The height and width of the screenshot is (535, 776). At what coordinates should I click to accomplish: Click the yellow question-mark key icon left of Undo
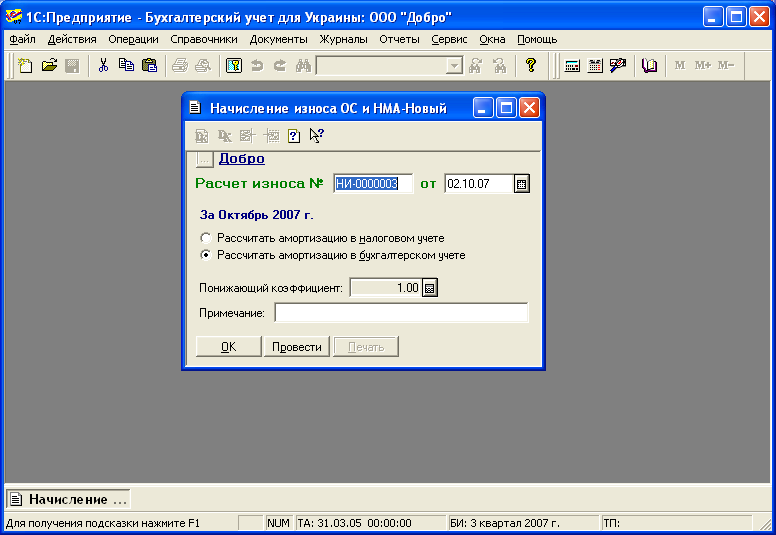pos(234,65)
